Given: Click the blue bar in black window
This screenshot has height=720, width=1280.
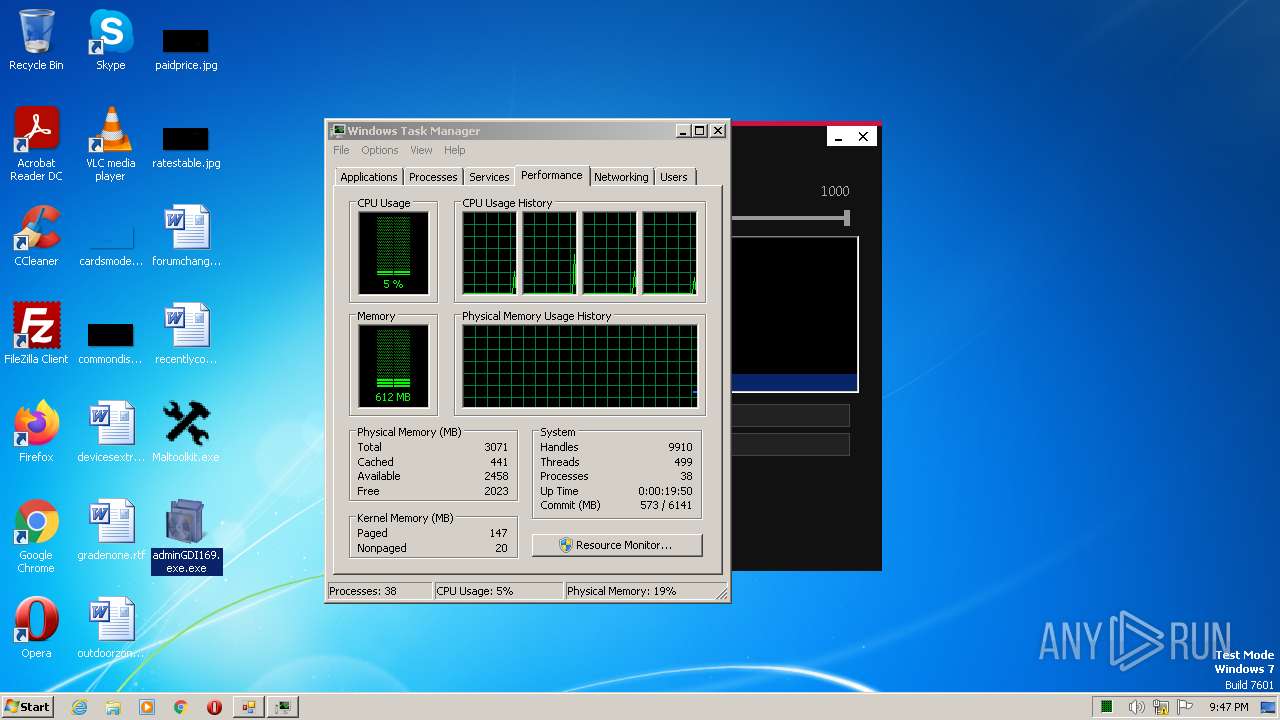Looking at the screenshot, I should tap(795, 382).
